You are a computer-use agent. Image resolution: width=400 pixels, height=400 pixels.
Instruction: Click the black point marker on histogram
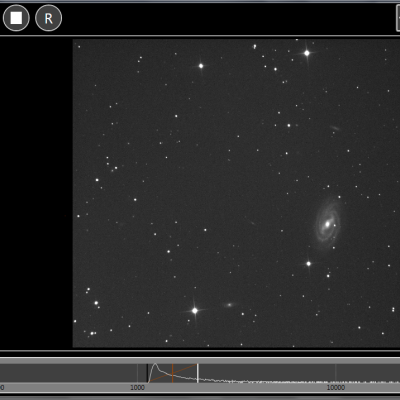click(x=147, y=373)
